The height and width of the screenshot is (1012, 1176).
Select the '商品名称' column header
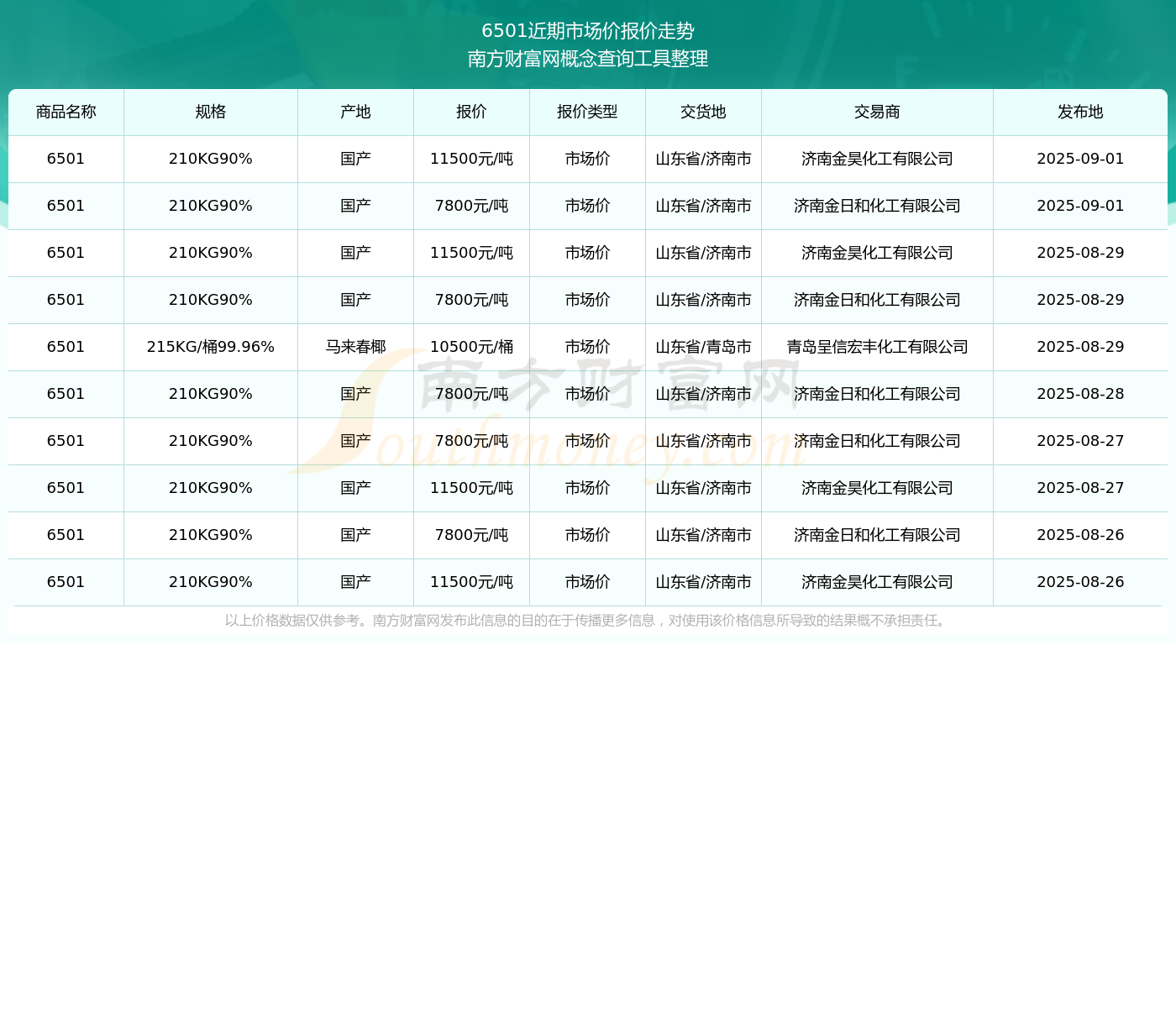tap(66, 112)
